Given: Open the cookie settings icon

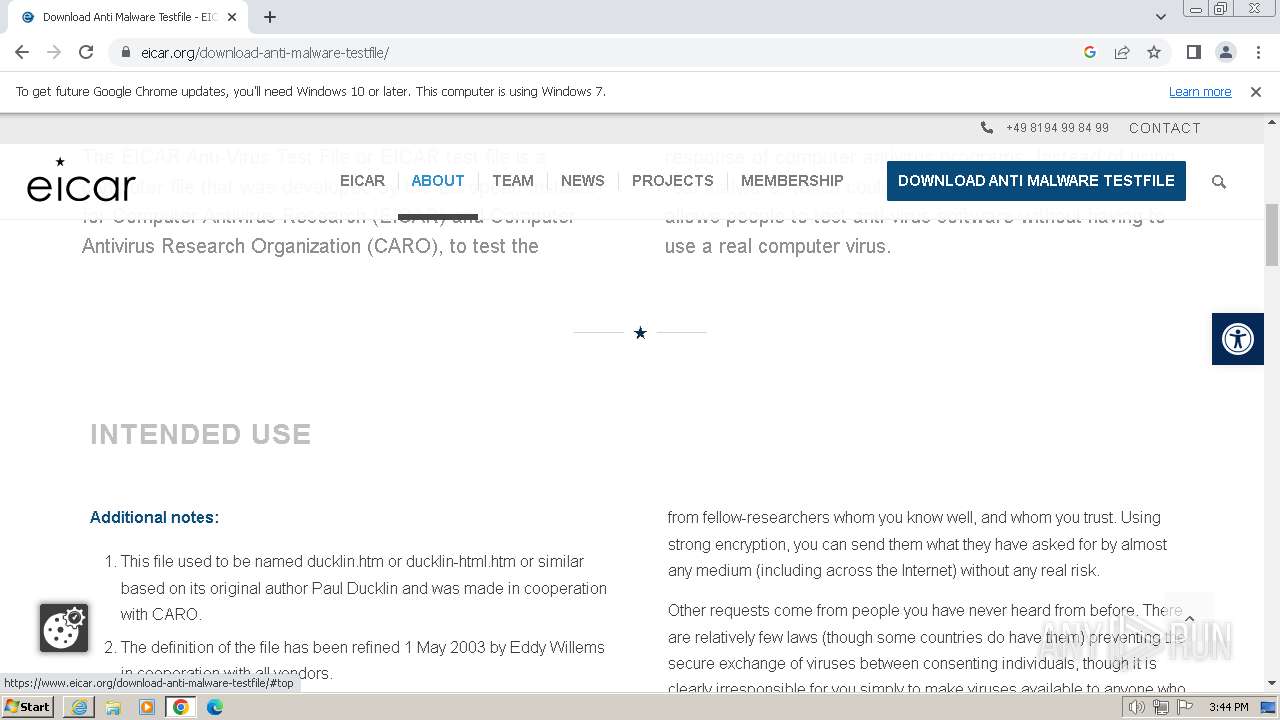Looking at the screenshot, I should point(64,628).
